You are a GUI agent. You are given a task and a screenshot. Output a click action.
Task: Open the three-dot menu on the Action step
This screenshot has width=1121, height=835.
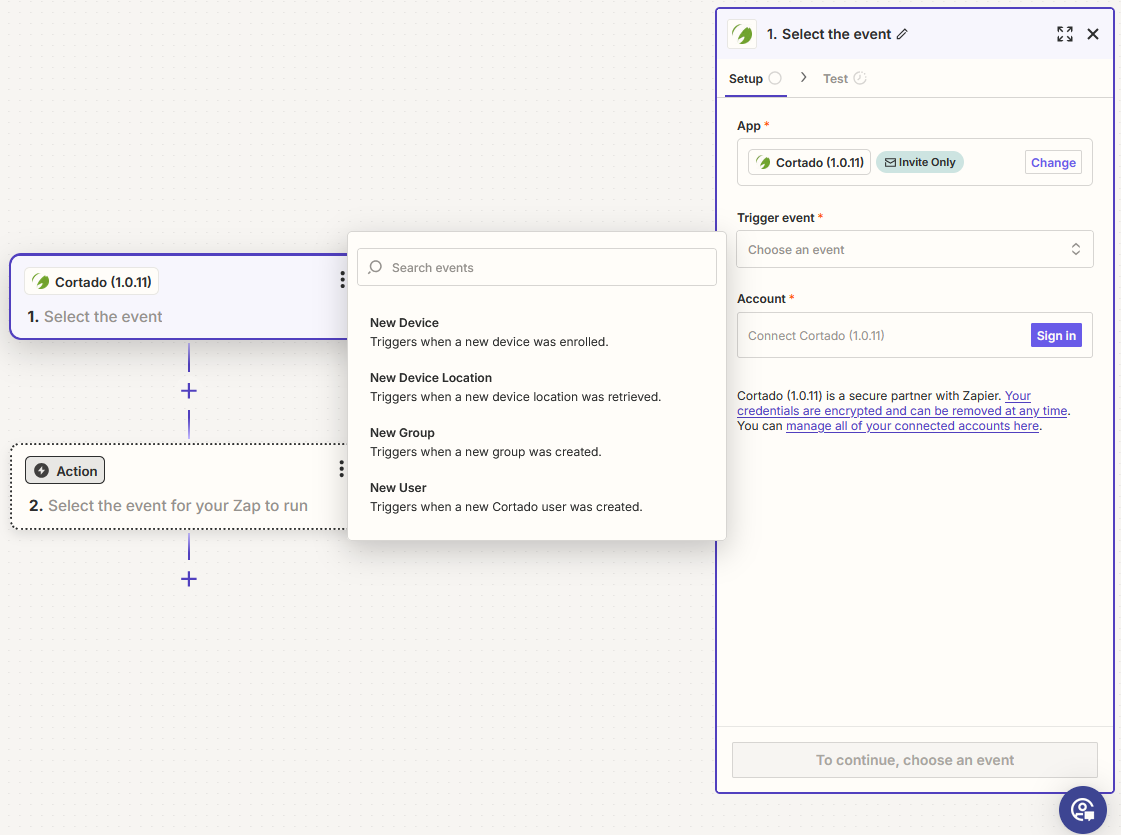[342, 468]
